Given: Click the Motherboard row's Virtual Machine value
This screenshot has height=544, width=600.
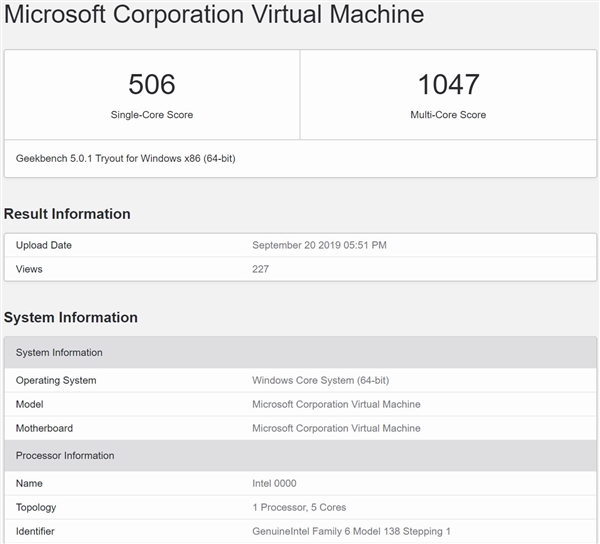Looking at the screenshot, I should pos(336,428).
